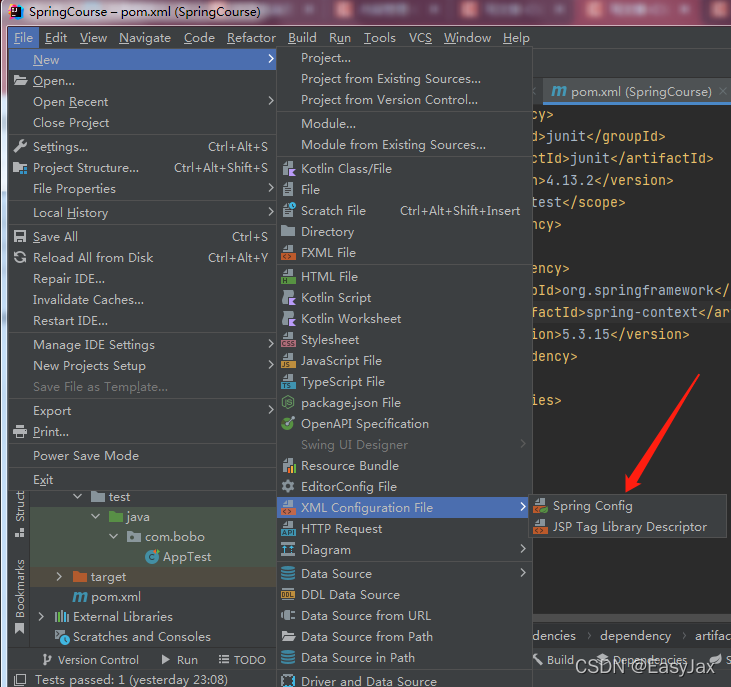Click the AppTest class icon
The image size is (731, 687).
[x=152, y=556]
